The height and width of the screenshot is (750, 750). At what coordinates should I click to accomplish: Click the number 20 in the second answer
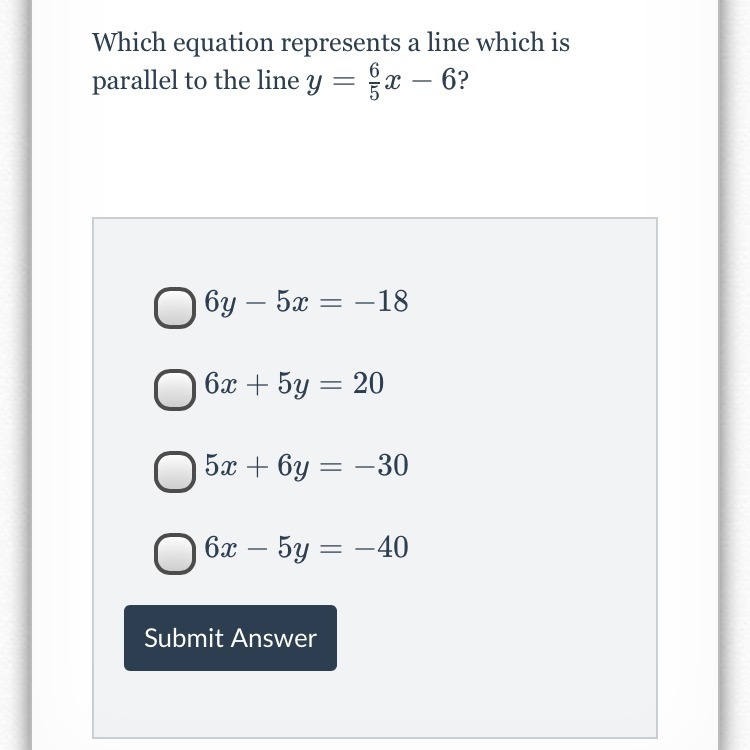point(368,384)
